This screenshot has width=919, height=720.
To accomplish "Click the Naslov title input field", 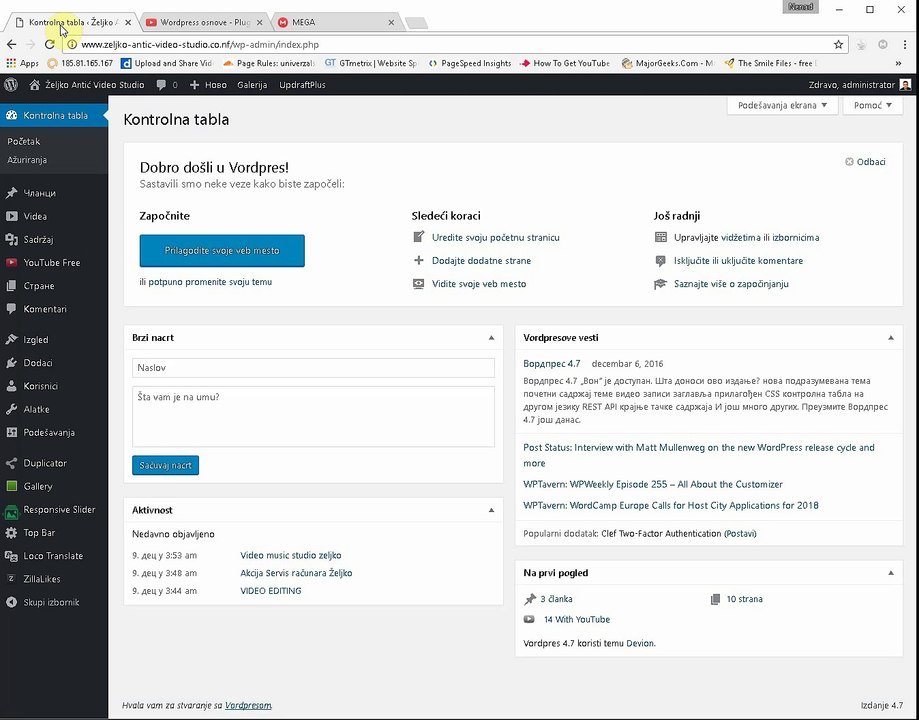I will [x=314, y=368].
